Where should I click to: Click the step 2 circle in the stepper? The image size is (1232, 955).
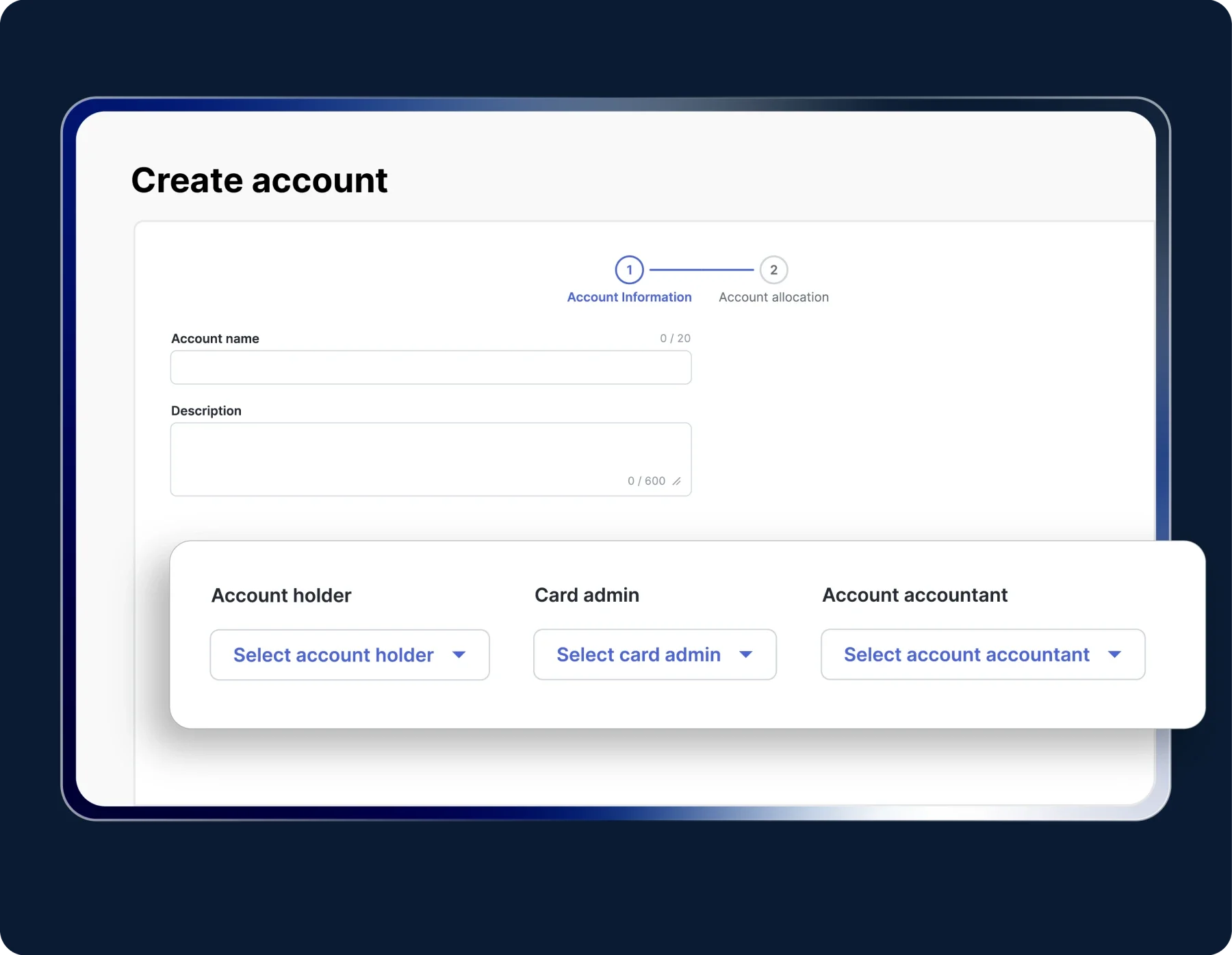coord(773,270)
